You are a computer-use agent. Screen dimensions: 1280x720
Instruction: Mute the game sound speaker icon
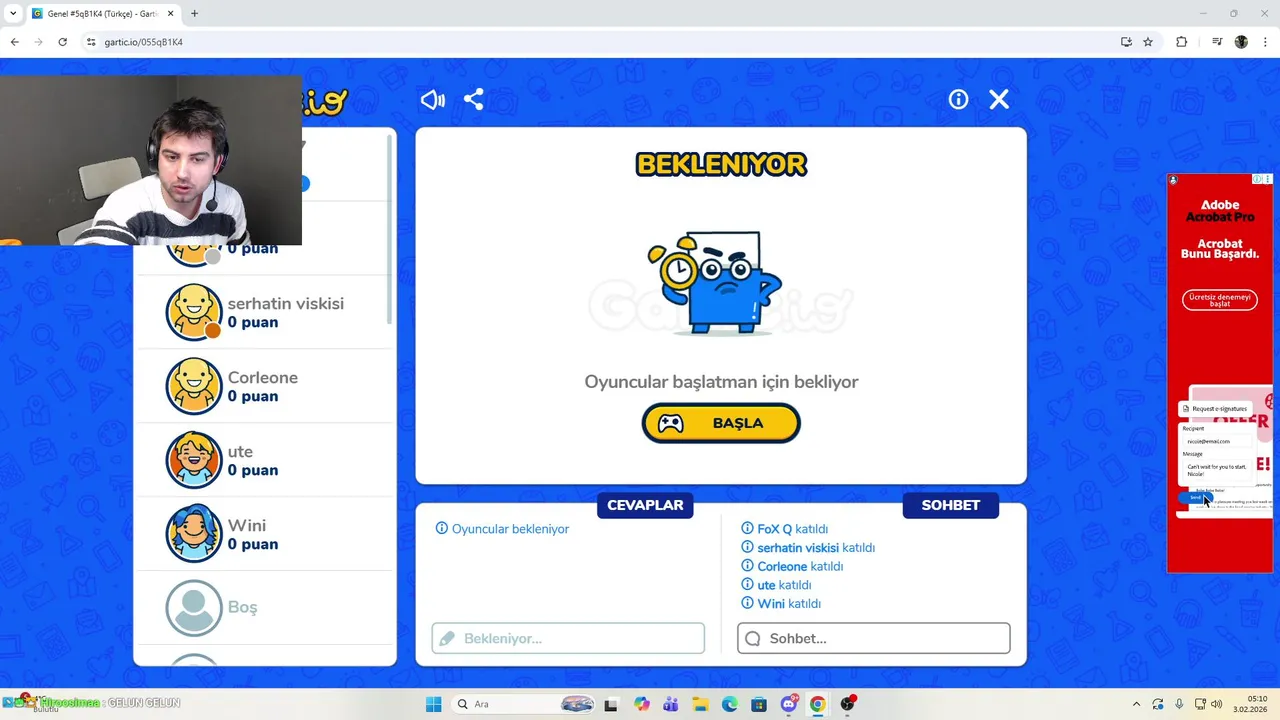(433, 100)
